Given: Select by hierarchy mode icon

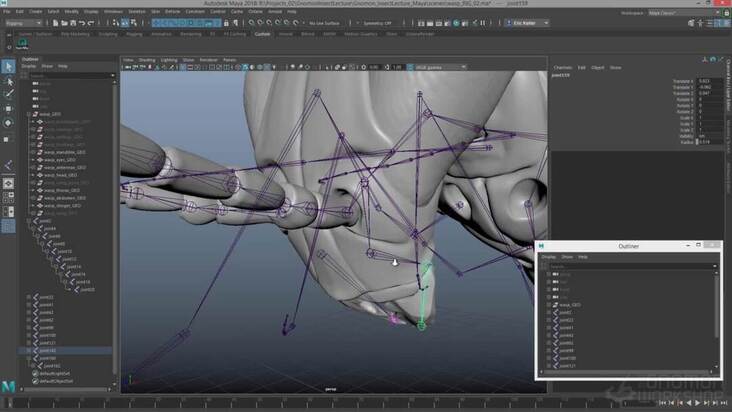Looking at the screenshot, I should 116,23.
